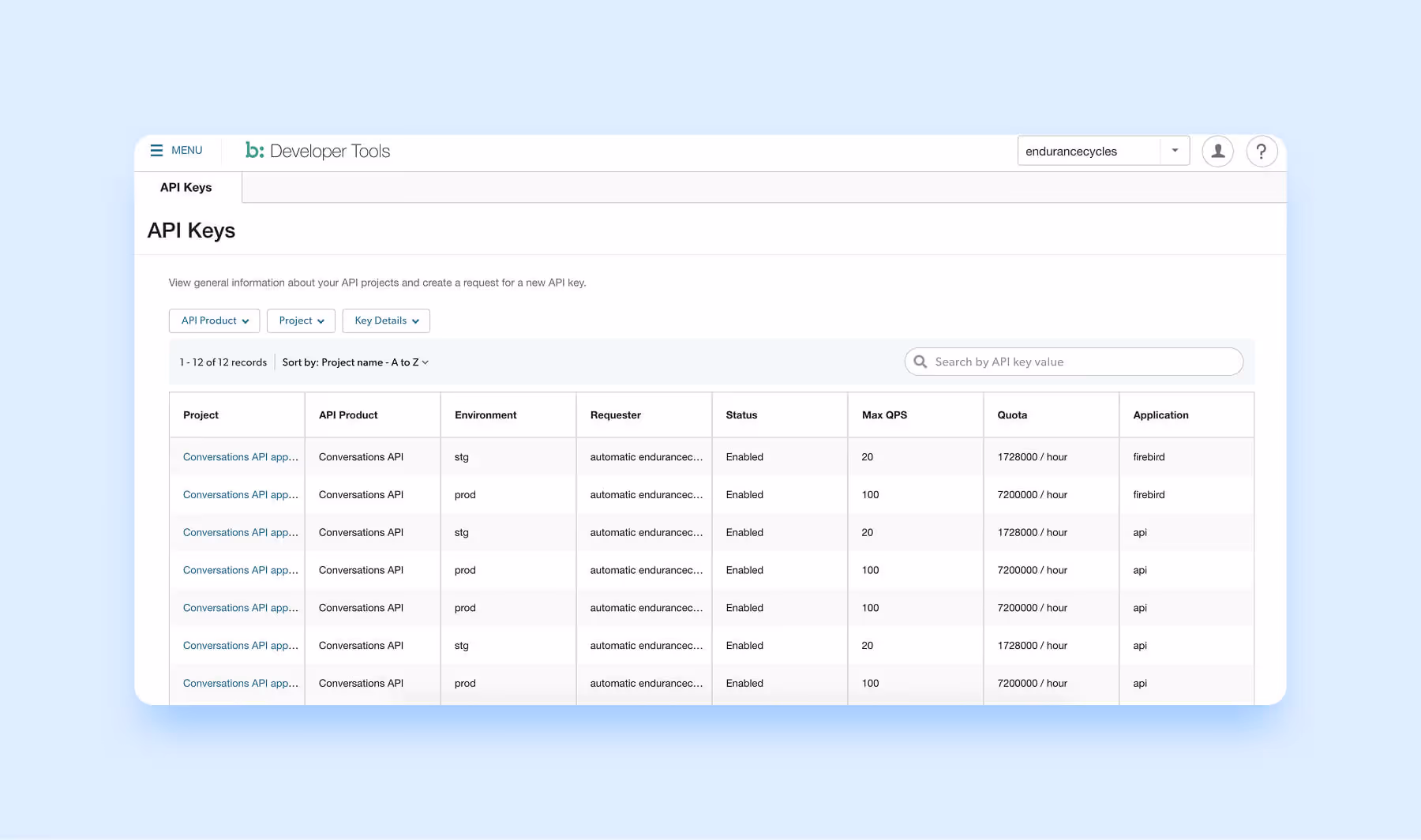The image size is (1421, 840).
Task: Click the Developer Tools brand logo
Action: tap(318, 151)
